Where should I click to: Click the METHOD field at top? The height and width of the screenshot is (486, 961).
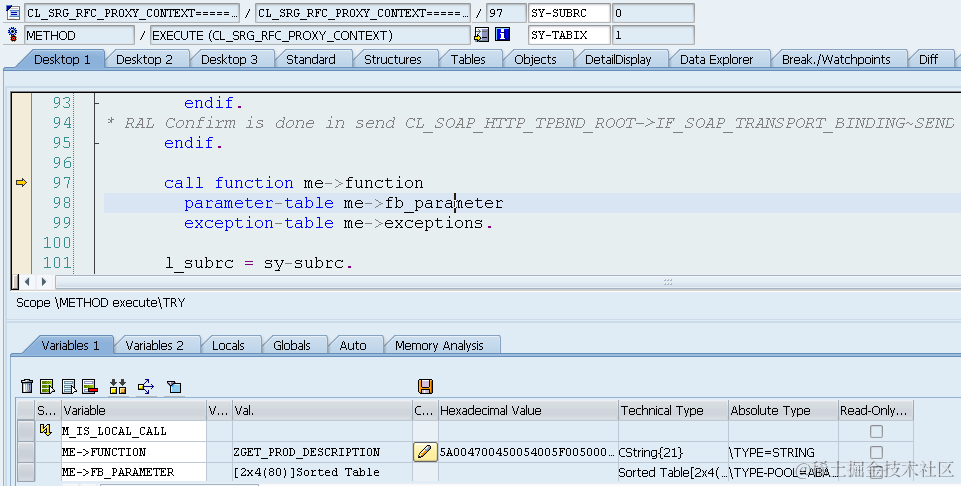click(x=78, y=35)
